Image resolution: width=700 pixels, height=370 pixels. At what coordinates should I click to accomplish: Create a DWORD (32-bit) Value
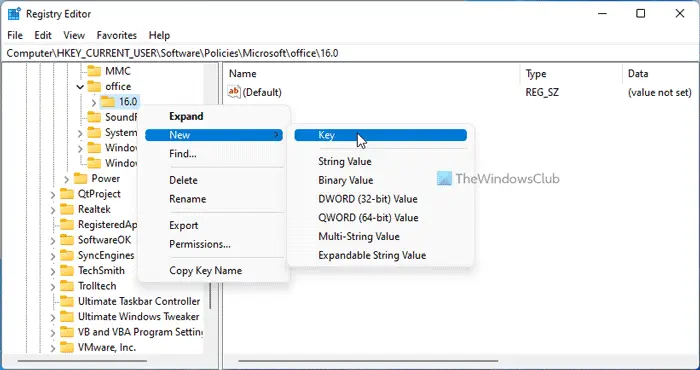(368, 199)
